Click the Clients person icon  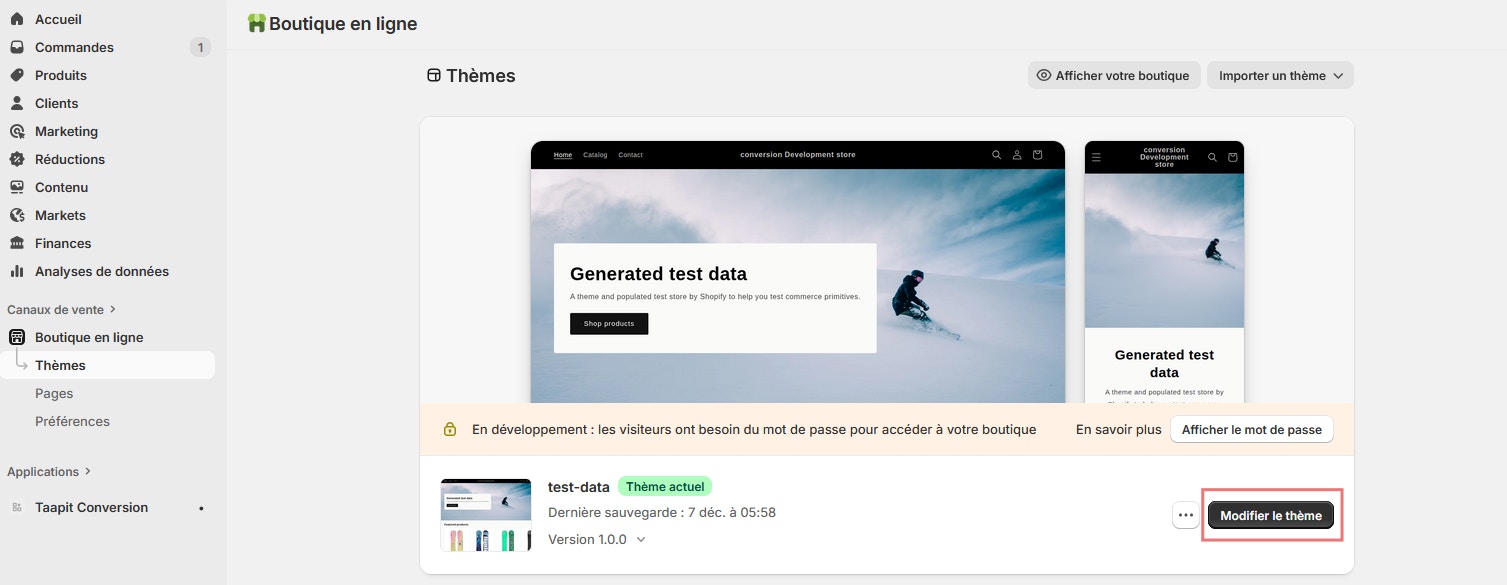tap(16, 103)
